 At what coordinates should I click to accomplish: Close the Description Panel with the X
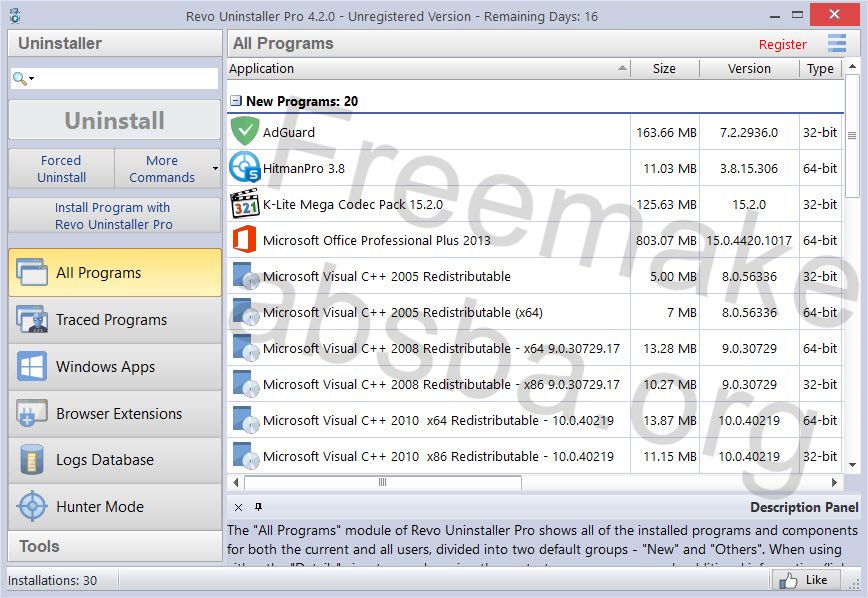(x=238, y=507)
